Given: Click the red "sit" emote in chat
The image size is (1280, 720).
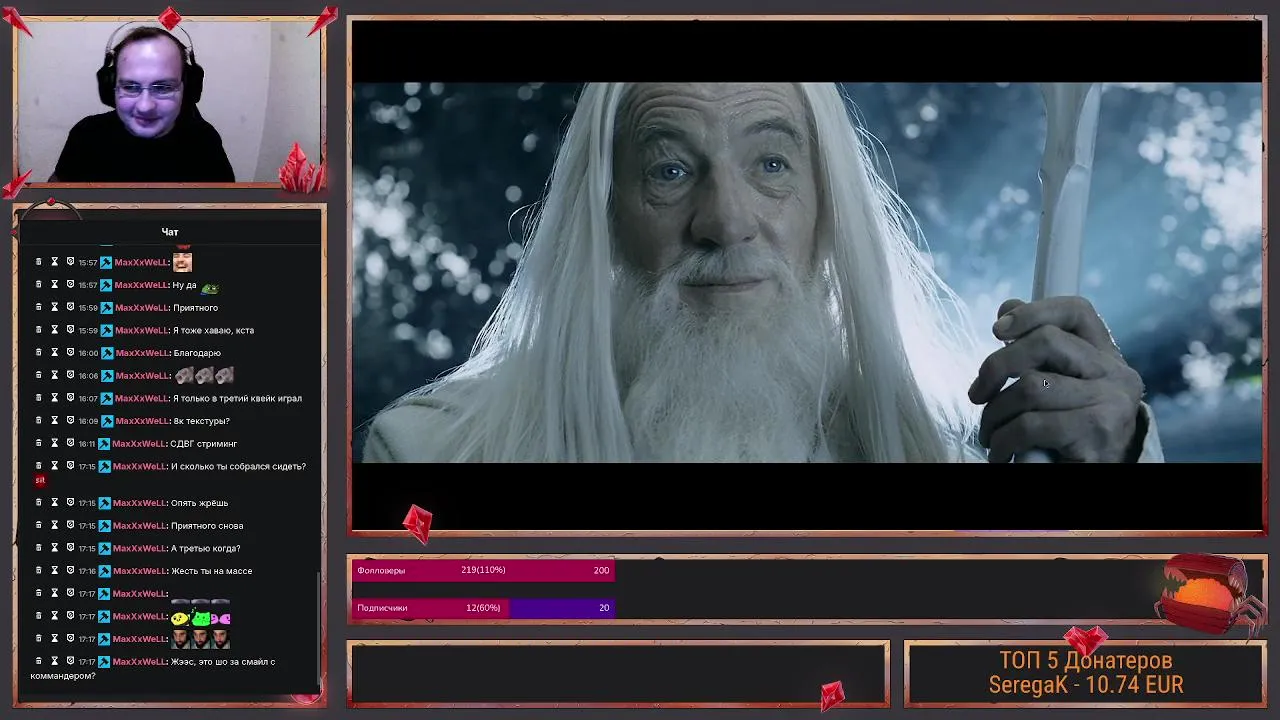Looking at the screenshot, I should click(x=40, y=480).
